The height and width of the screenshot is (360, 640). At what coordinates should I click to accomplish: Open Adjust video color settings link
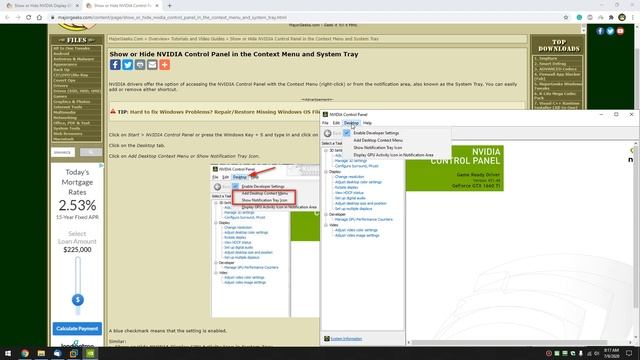coord(356,230)
